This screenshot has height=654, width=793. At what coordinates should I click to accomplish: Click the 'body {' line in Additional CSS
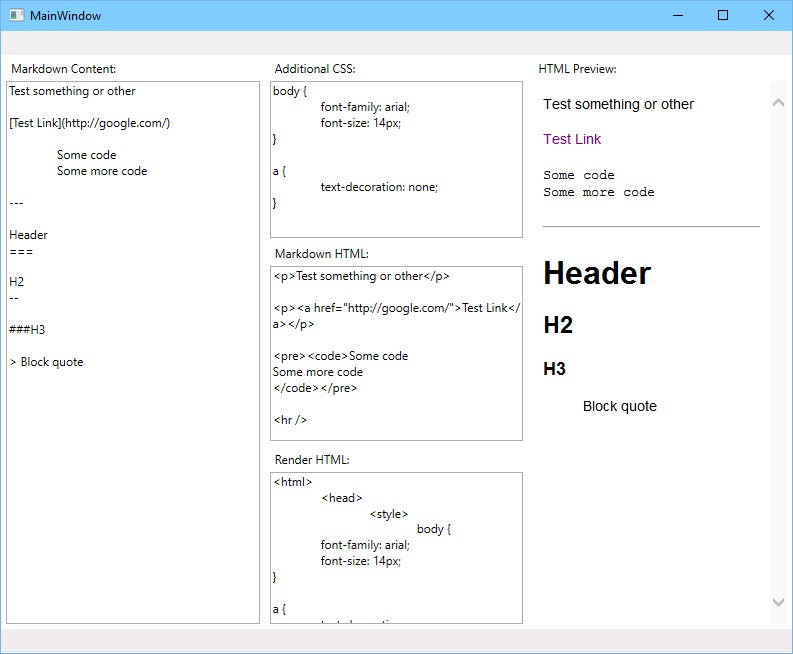[x=290, y=91]
